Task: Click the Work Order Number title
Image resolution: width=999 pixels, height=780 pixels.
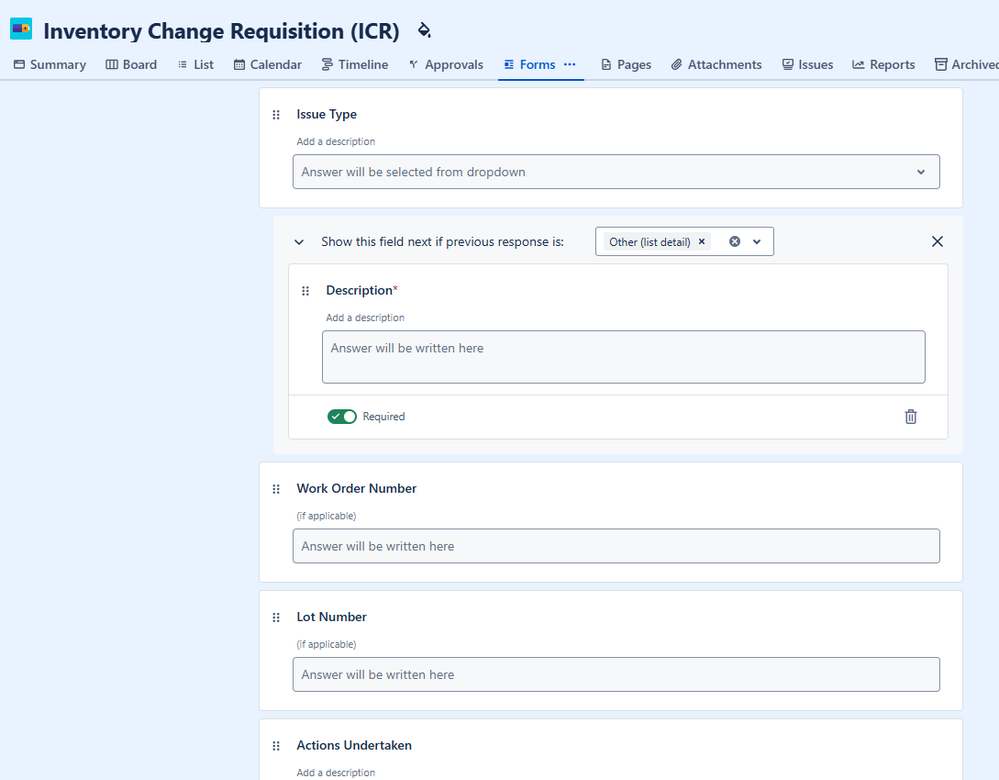Action: (356, 489)
